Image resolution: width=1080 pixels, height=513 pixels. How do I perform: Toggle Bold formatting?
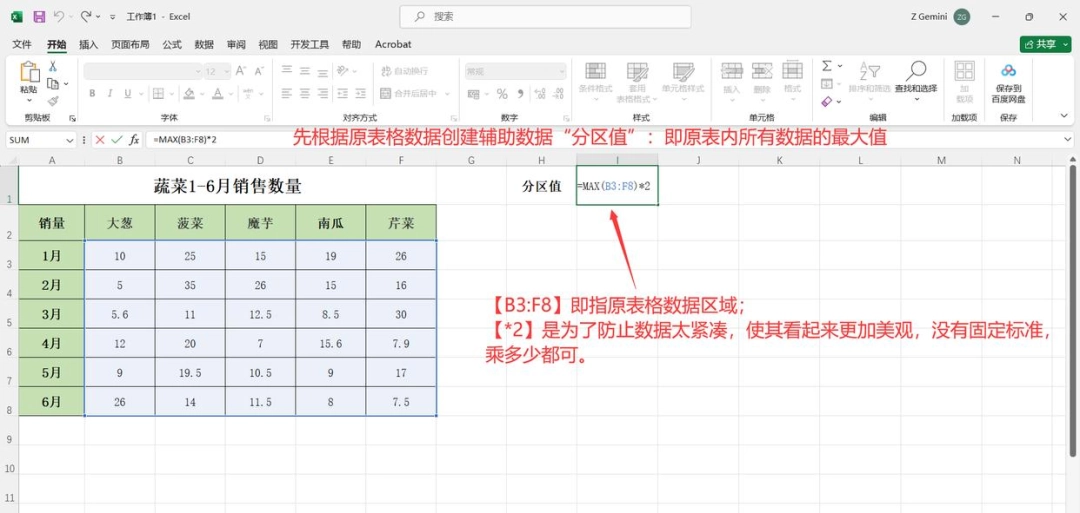click(x=92, y=94)
